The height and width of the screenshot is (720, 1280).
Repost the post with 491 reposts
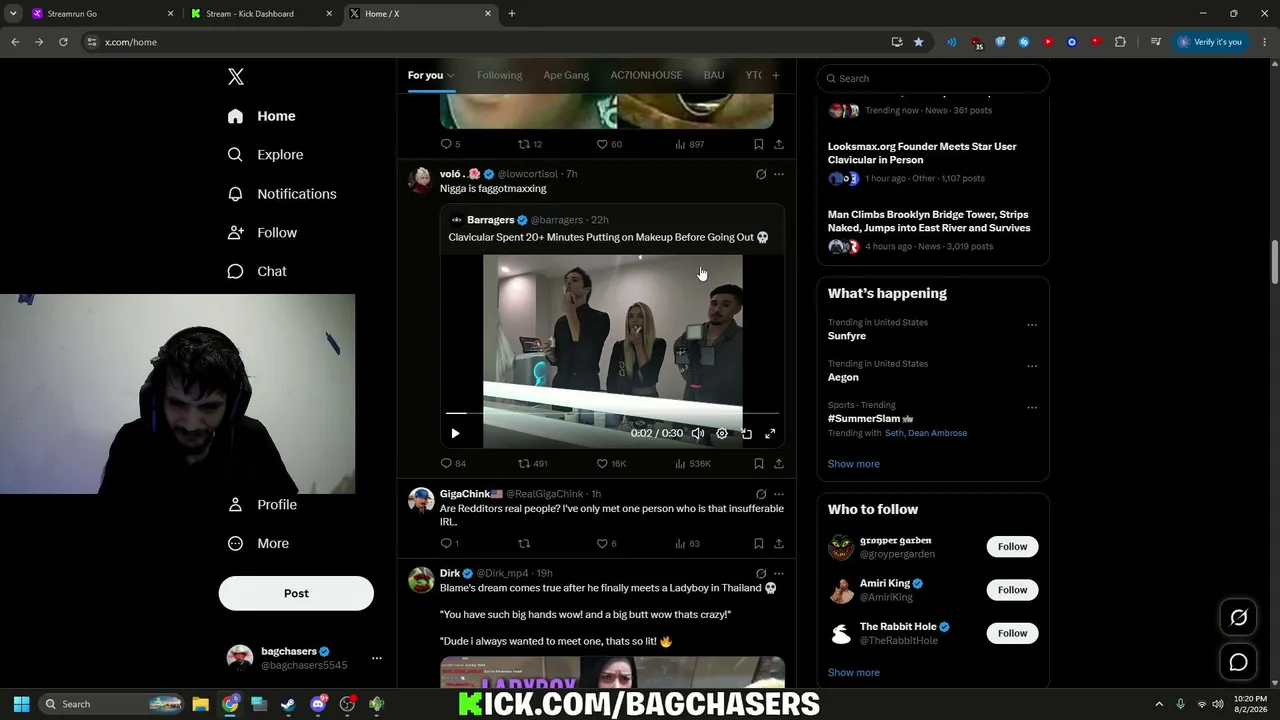[532, 464]
